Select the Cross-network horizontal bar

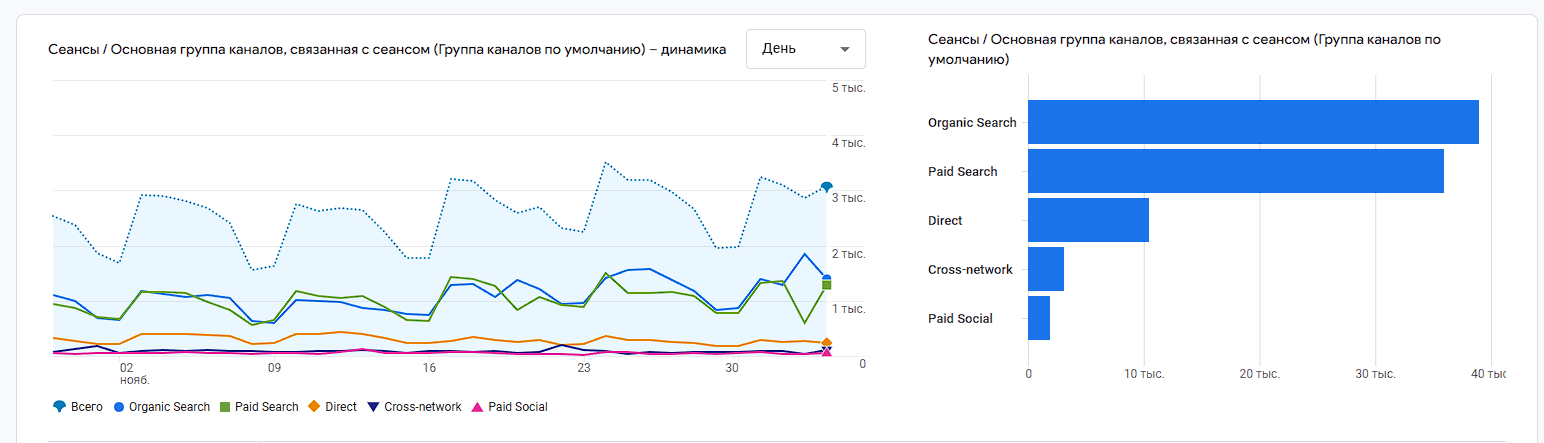click(x=1046, y=269)
